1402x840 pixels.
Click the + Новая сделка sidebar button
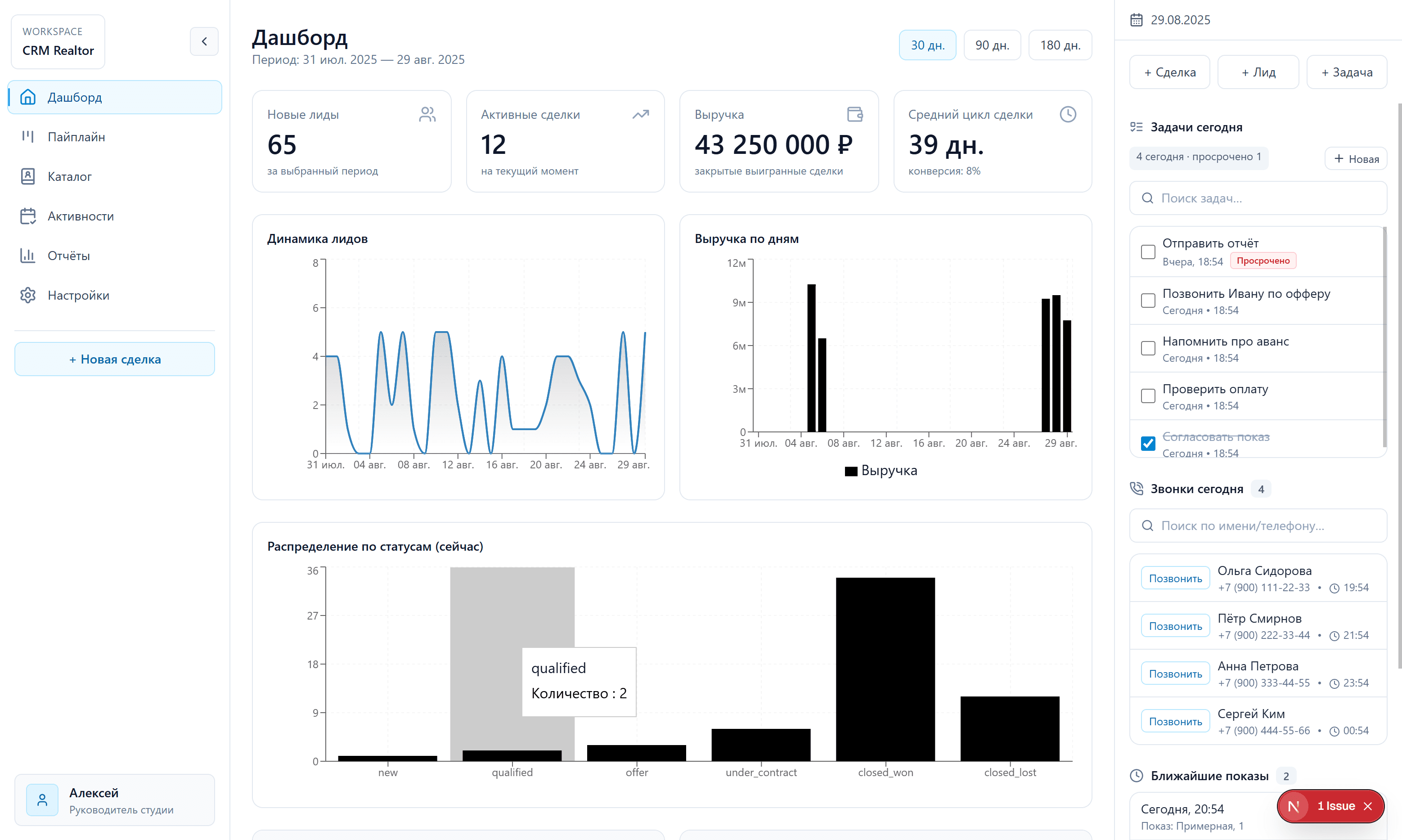point(114,359)
